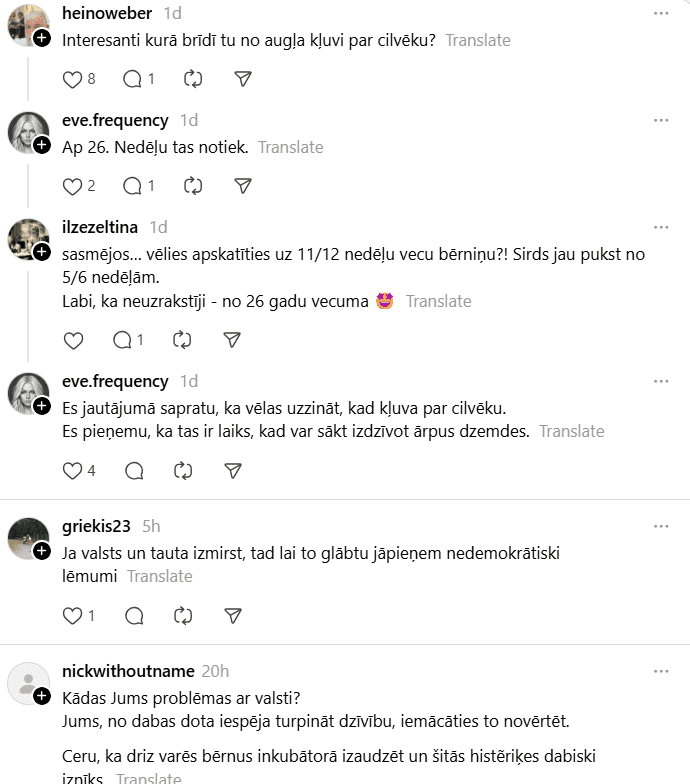Repost the griekis23 comment
This screenshot has width=690, height=784.
[x=182, y=616]
